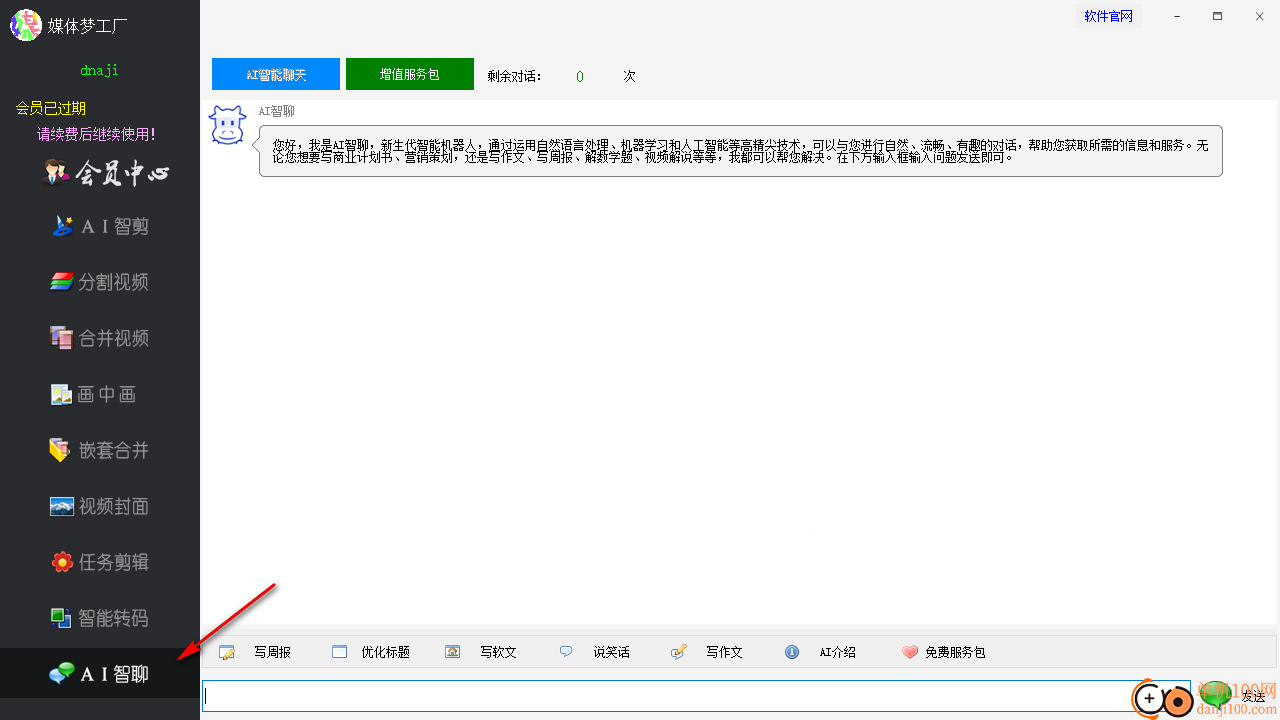Click the 免费服务包 heart icon

coord(909,652)
